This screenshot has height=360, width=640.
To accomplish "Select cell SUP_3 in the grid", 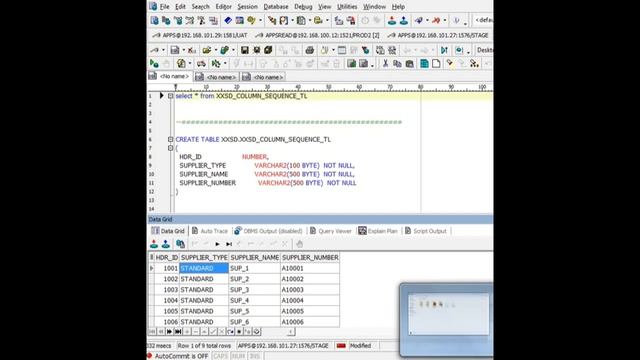I will point(254,289).
